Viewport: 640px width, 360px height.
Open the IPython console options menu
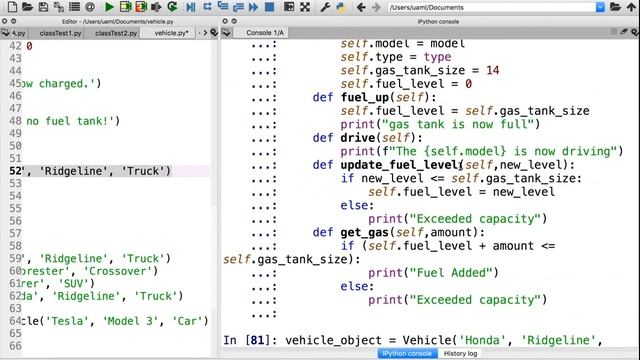coord(635,32)
